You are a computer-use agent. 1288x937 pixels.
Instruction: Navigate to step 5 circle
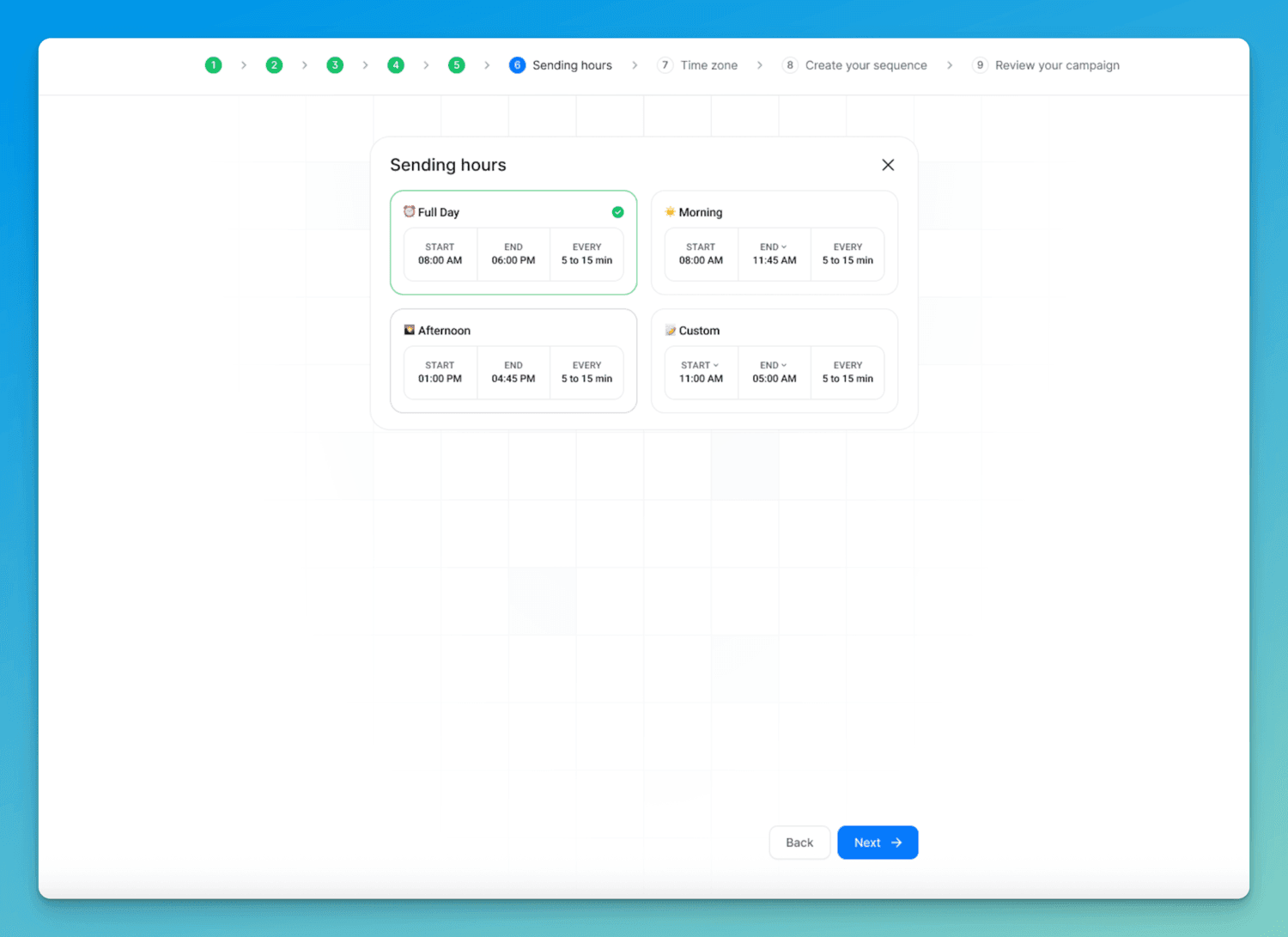(x=457, y=65)
